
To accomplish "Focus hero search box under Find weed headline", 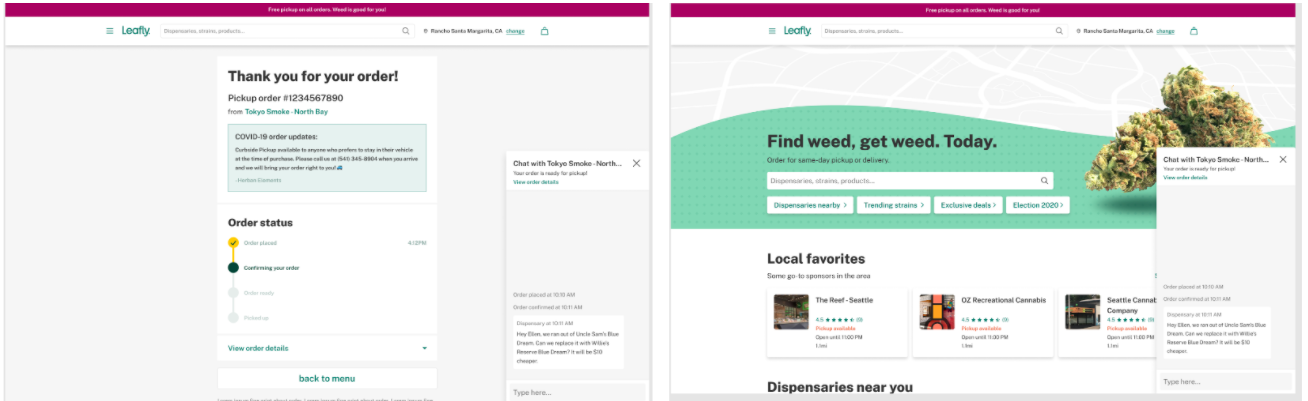I will (x=910, y=181).
